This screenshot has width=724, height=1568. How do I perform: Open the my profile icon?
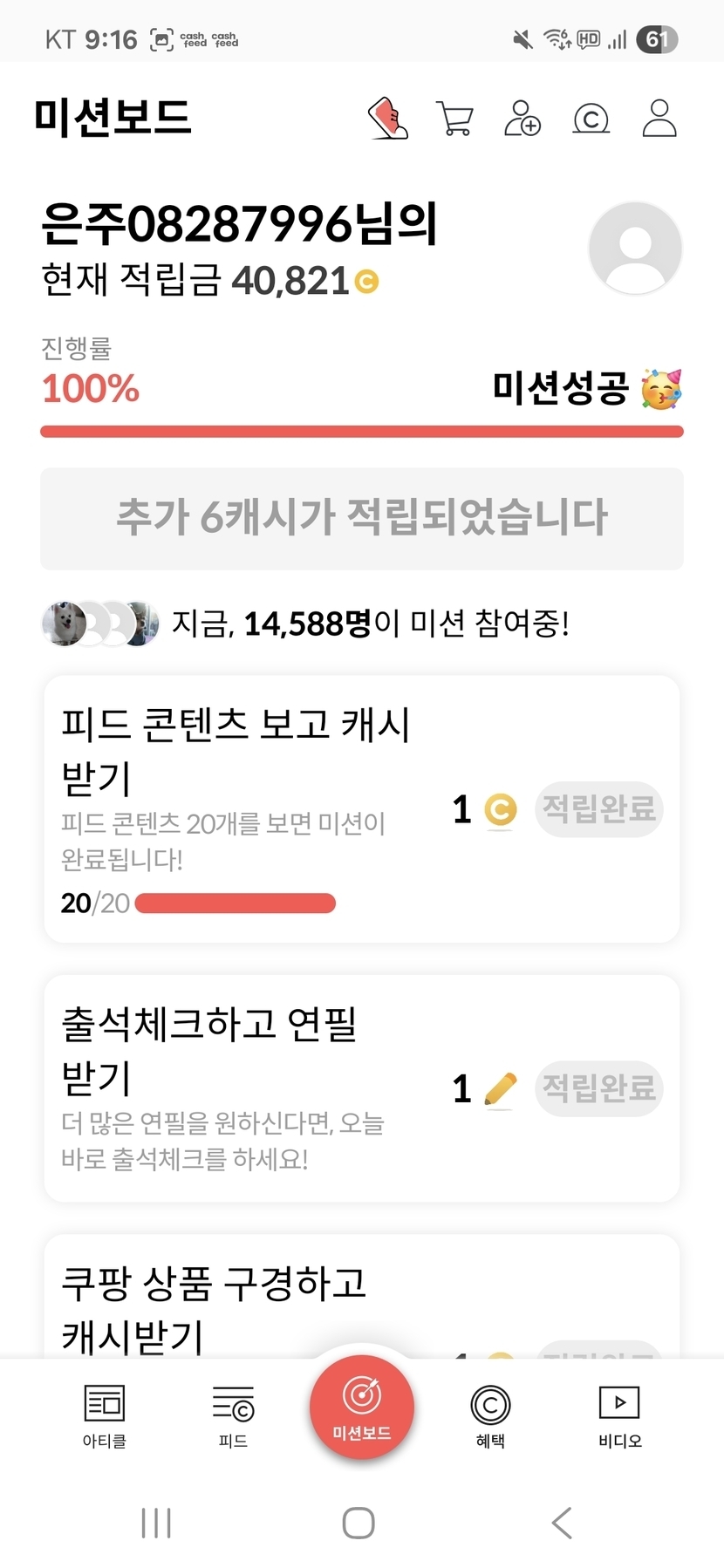659,118
